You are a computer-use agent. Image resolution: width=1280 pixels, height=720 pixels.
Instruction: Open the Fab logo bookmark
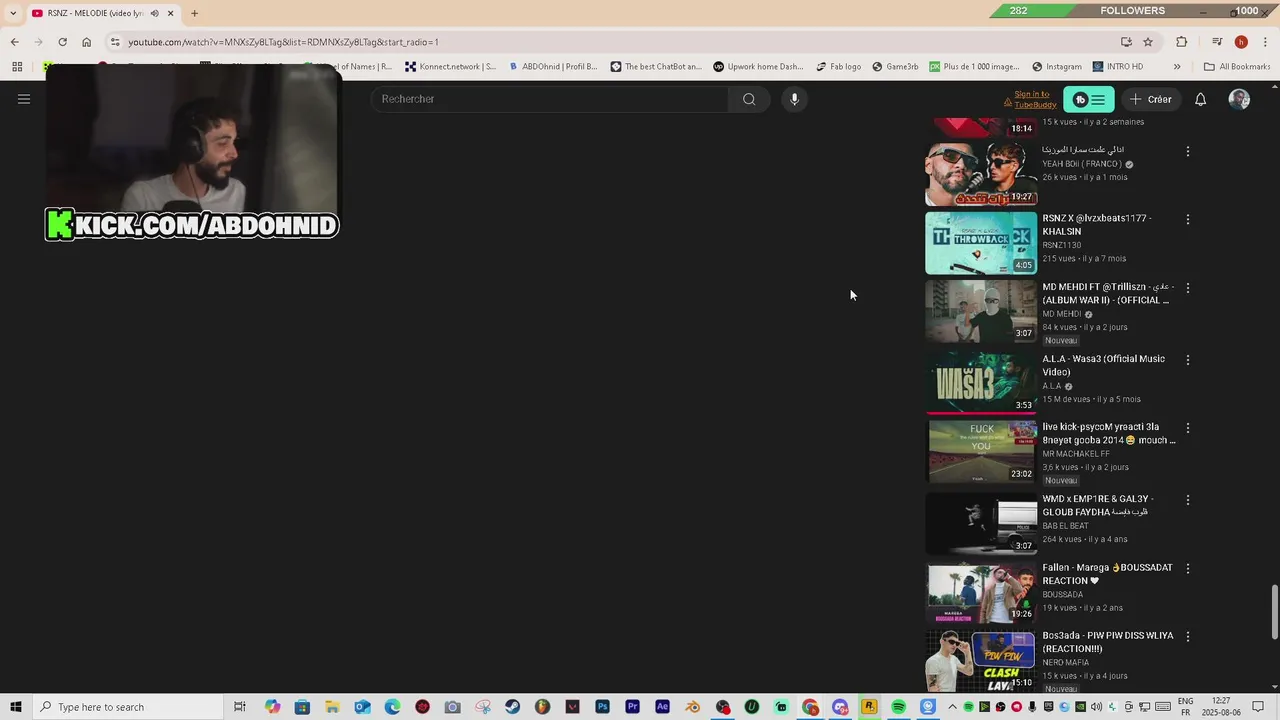coord(838,67)
